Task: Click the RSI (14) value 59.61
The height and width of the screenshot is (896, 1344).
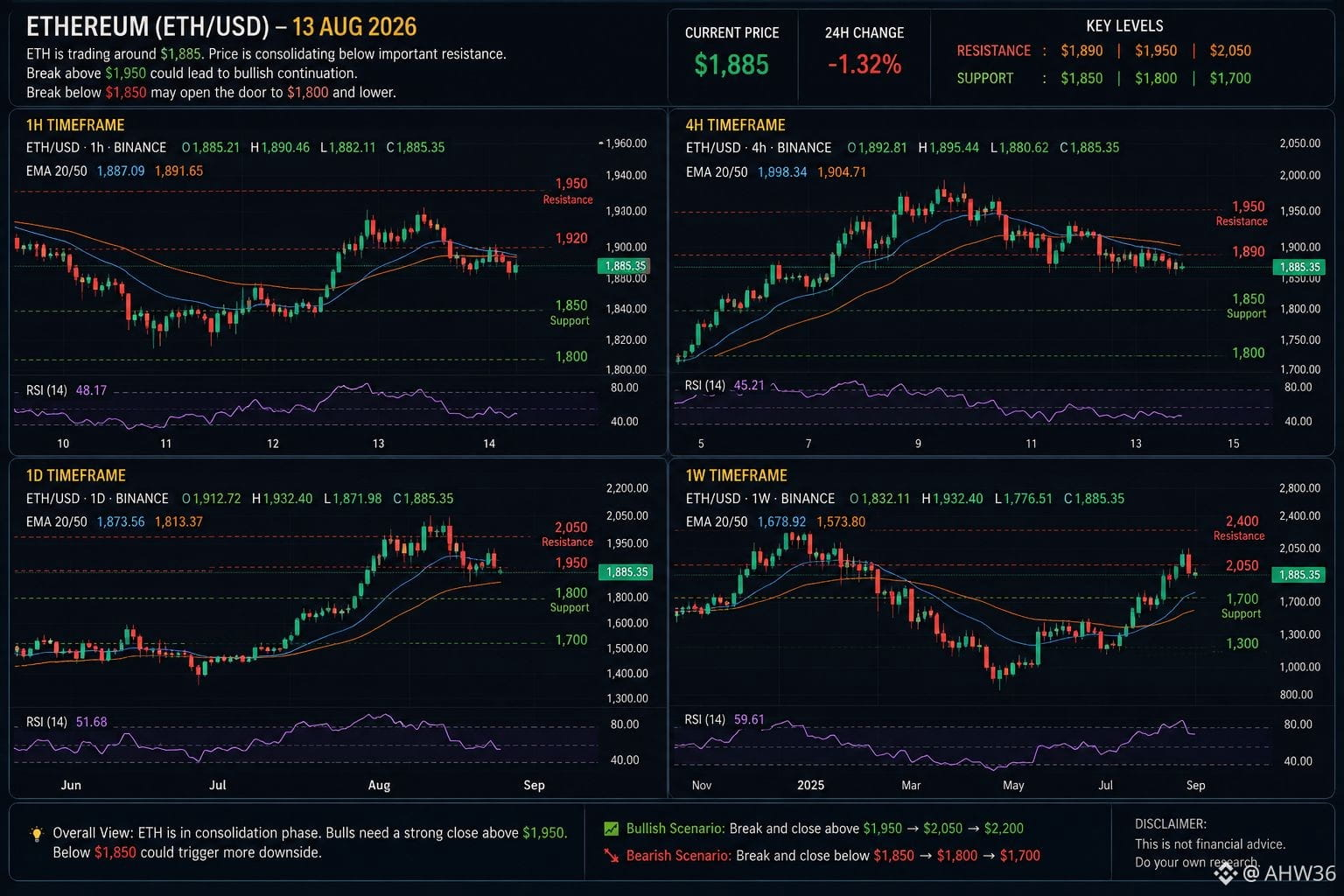Action: click(x=749, y=719)
